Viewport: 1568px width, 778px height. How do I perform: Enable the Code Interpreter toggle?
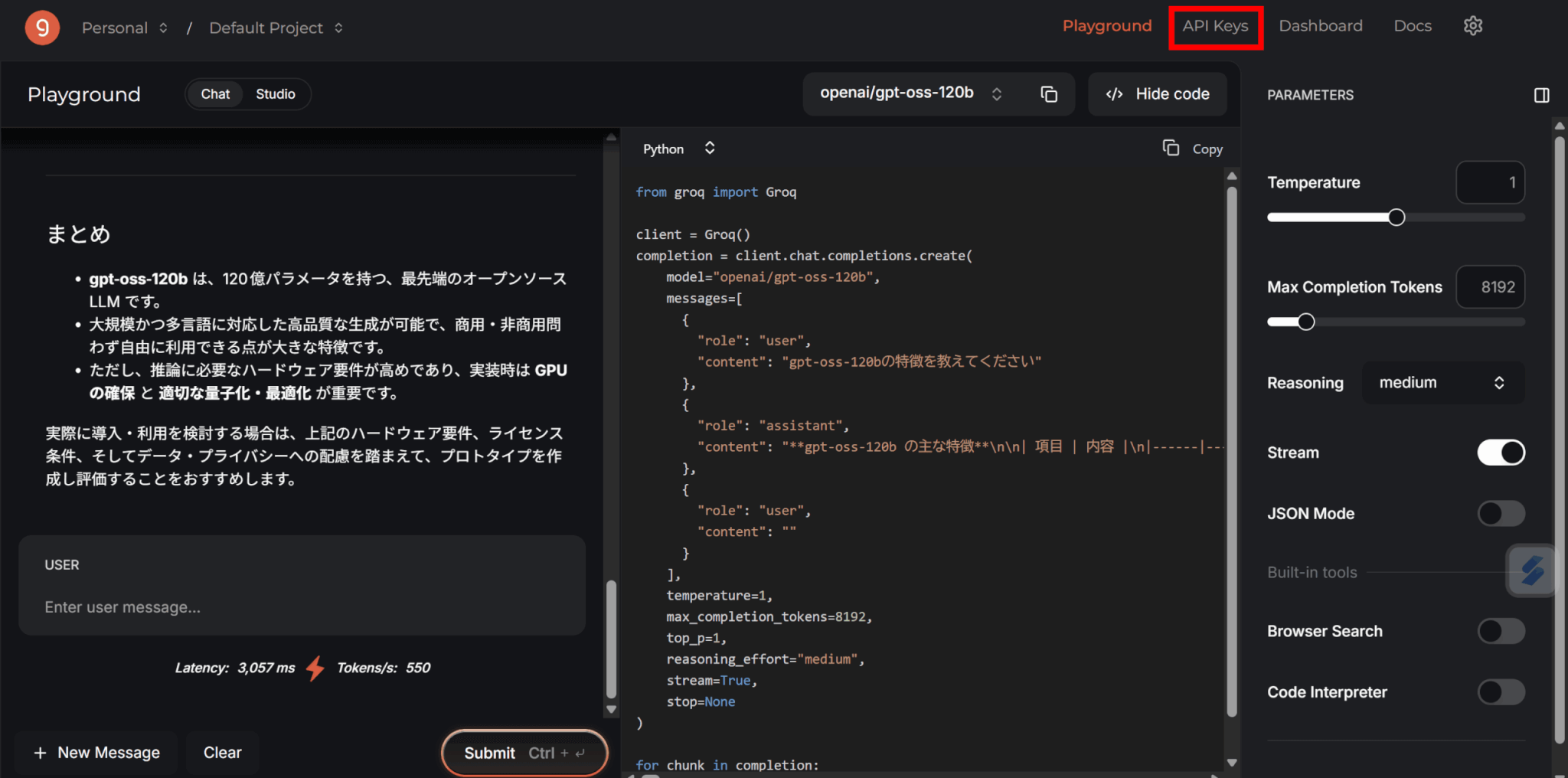tap(1501, 692)
